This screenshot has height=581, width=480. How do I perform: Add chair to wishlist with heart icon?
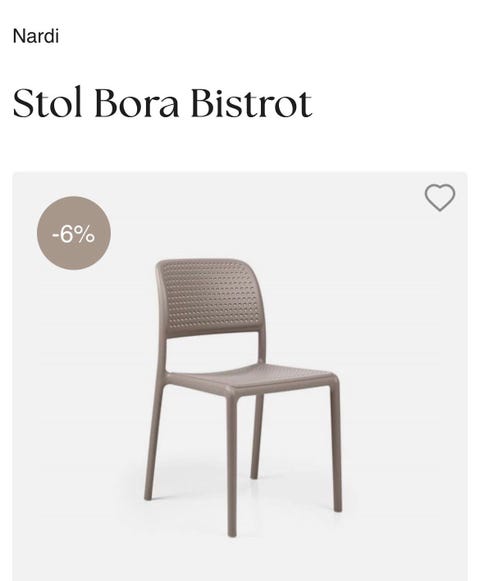(x=440, y=197)
